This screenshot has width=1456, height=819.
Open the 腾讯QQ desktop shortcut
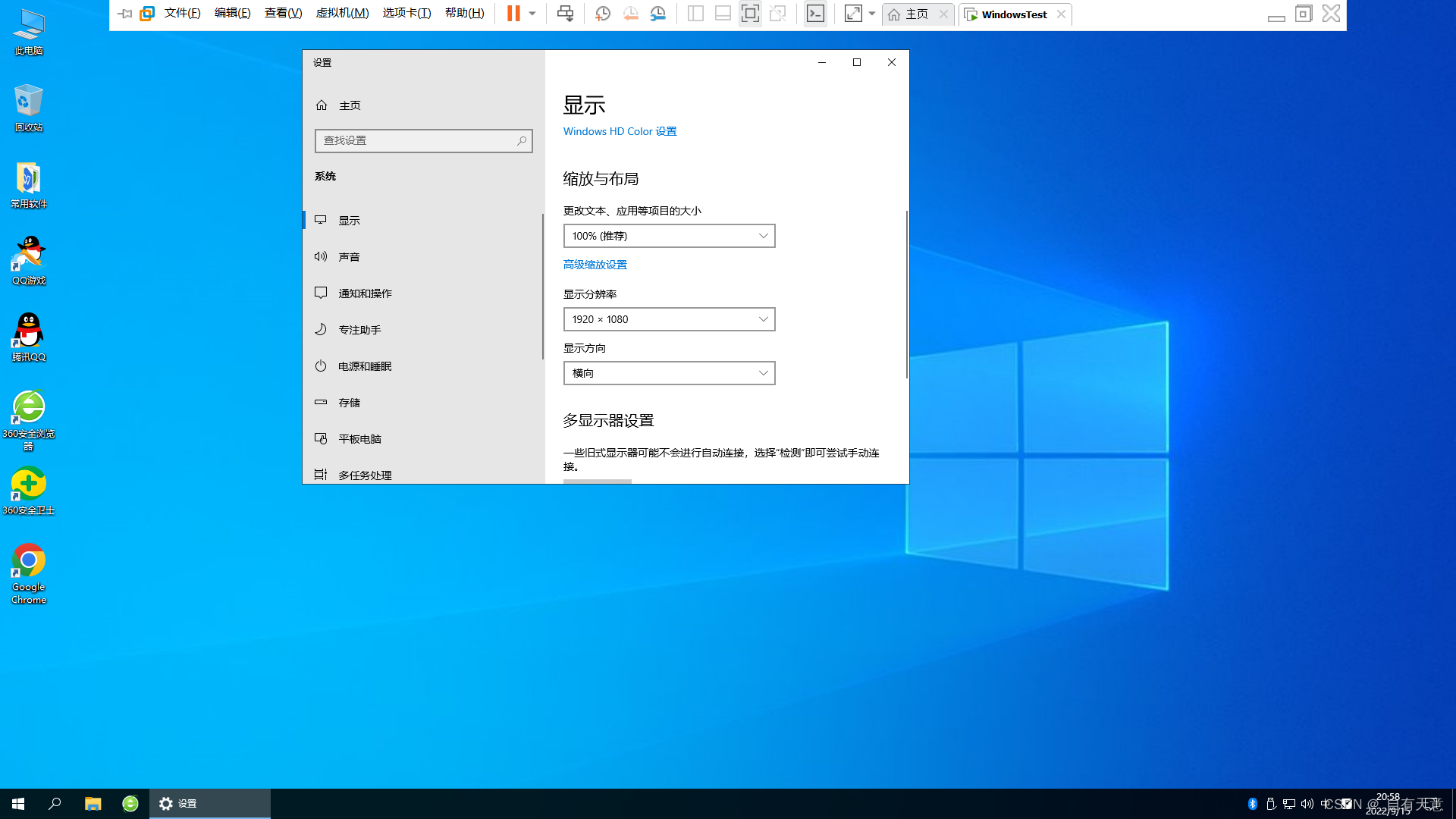(x=29, y=337)
